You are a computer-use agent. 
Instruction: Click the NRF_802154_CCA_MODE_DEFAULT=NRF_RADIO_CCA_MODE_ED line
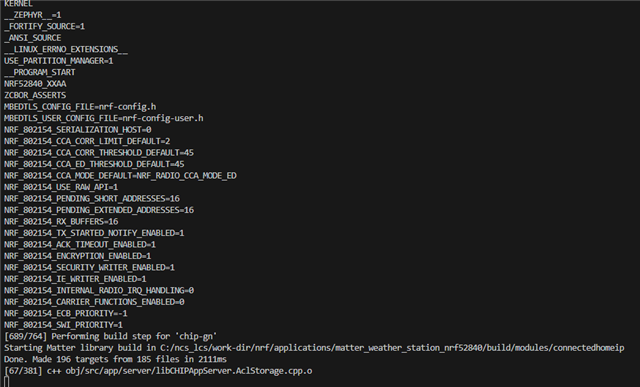point(120,176)
